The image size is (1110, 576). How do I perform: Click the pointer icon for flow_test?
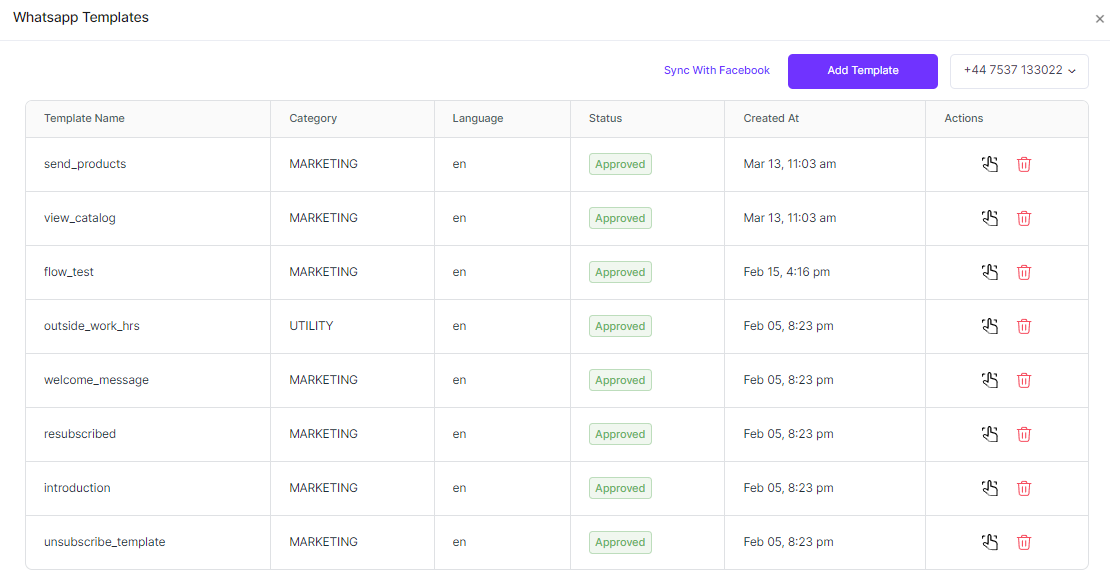990,271
